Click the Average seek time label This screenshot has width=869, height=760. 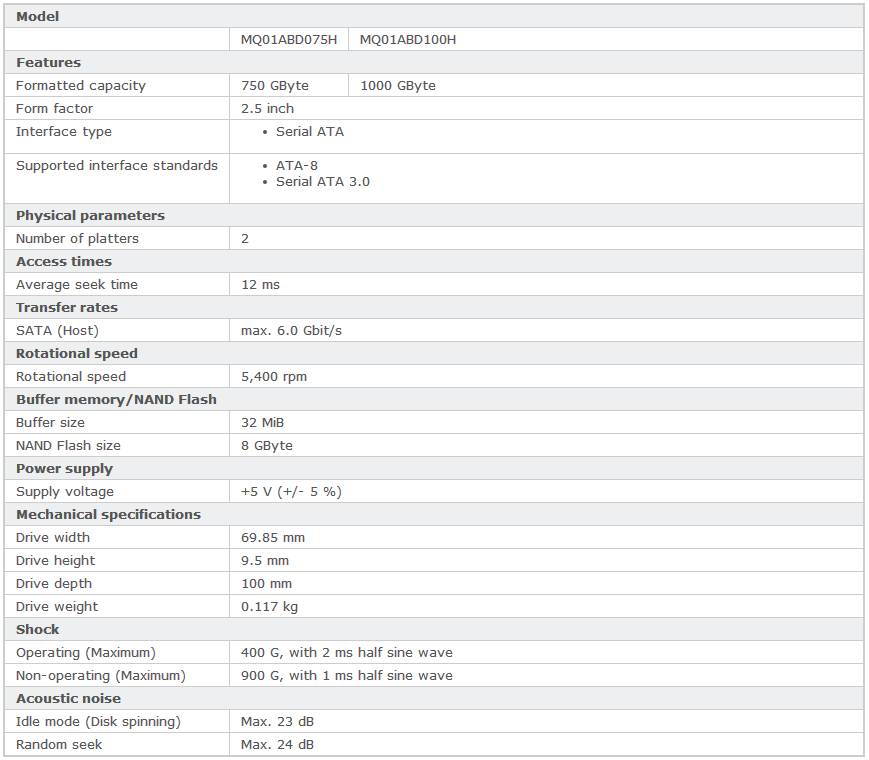point(77,285)
